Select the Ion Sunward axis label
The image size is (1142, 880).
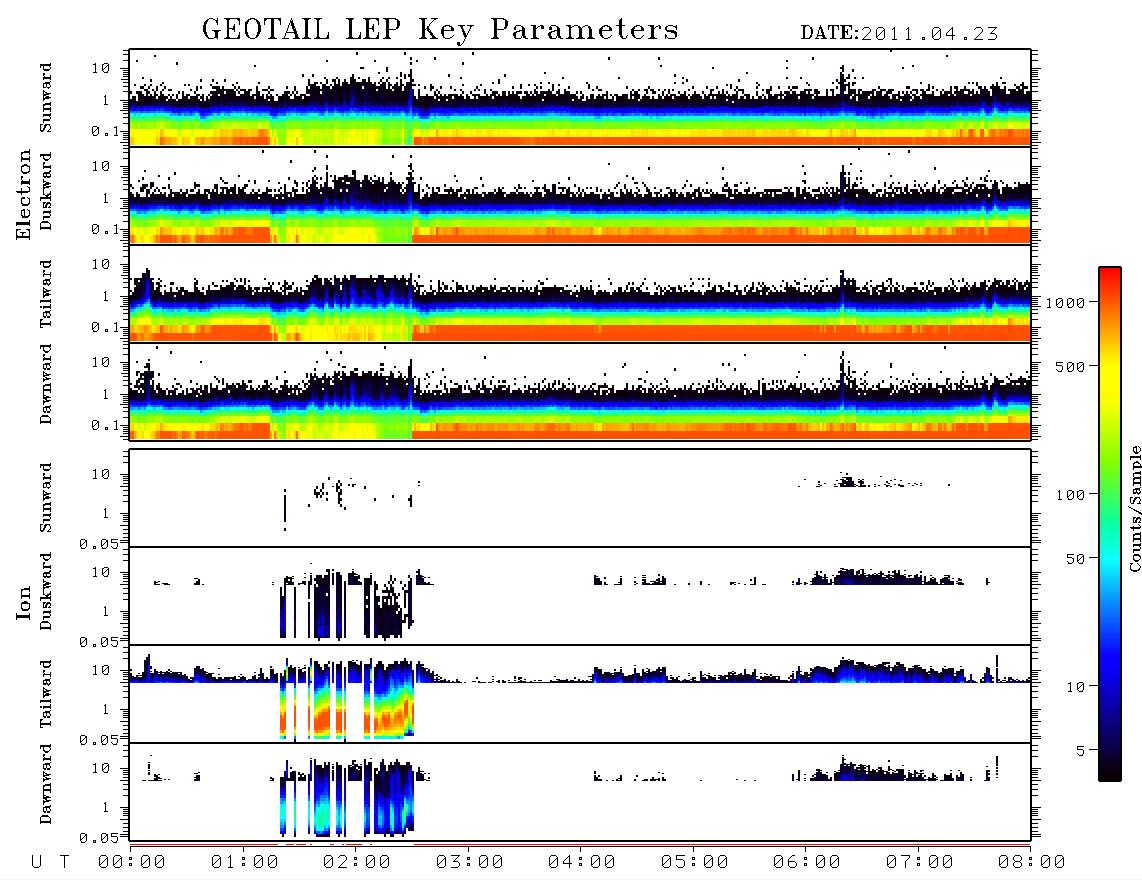point(46,498)
